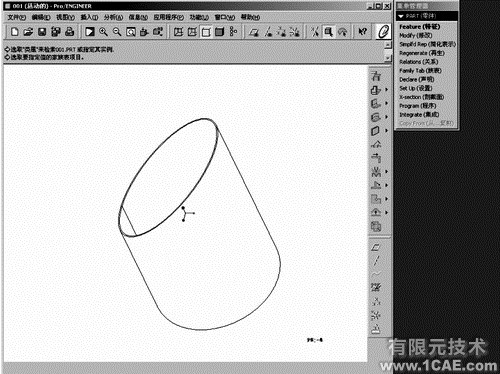Viewport: 500px width, 374px height.
Task: Toggle the shaded display mode icon
Action: (219, 32)
